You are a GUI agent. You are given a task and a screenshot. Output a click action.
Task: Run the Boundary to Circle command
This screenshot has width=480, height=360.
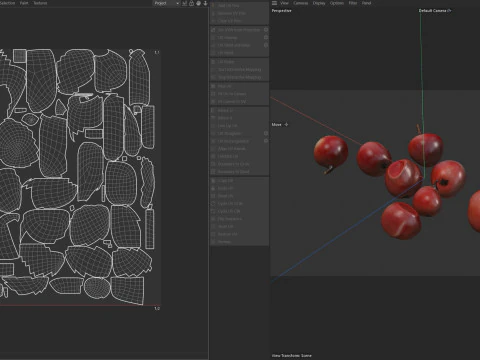pyautogui.click(x=233, y=164)
